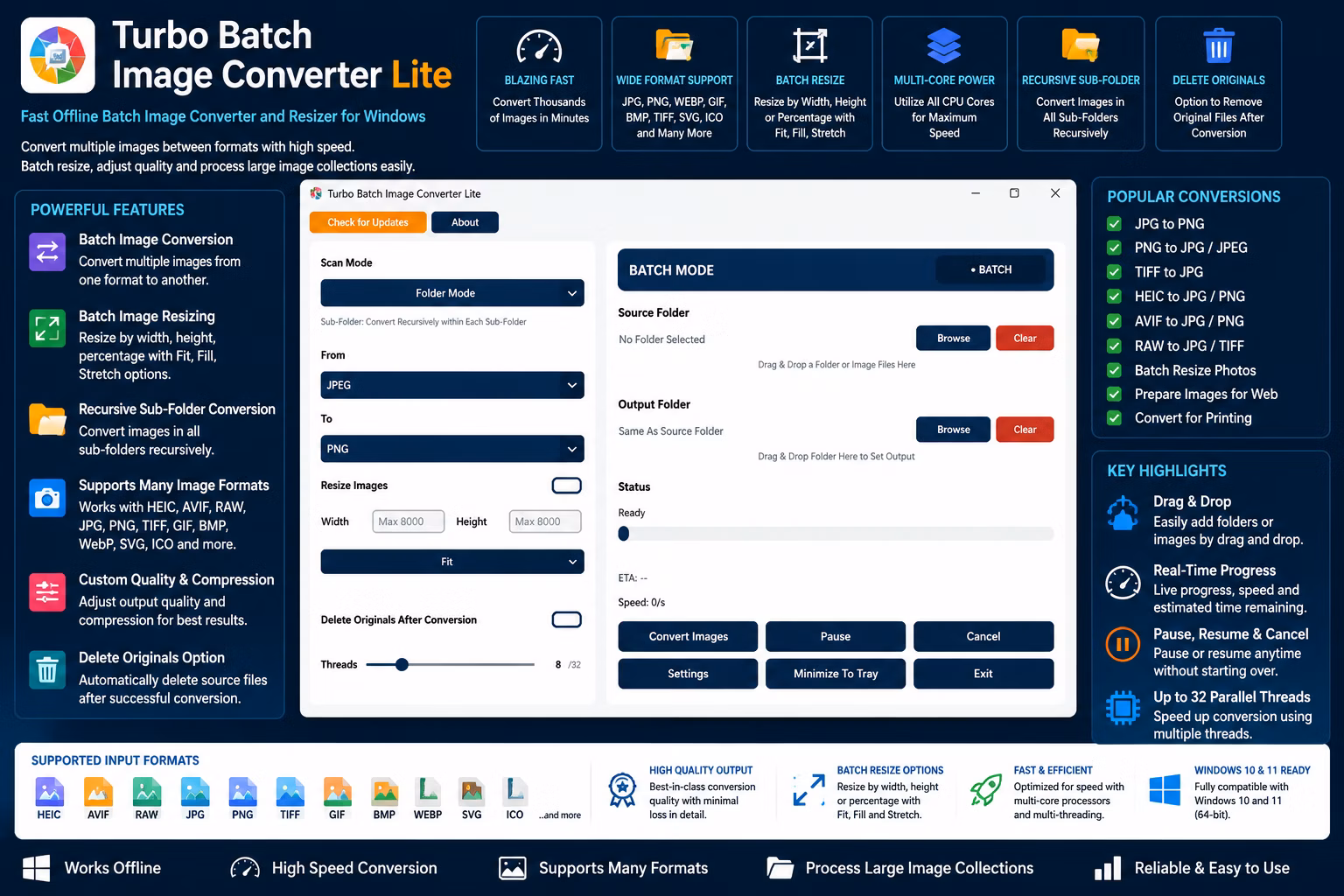This screenshot has width=1344, height=896.
Task: Click the Batch Image Conversion arrows icon
Action: pos(47,252)
